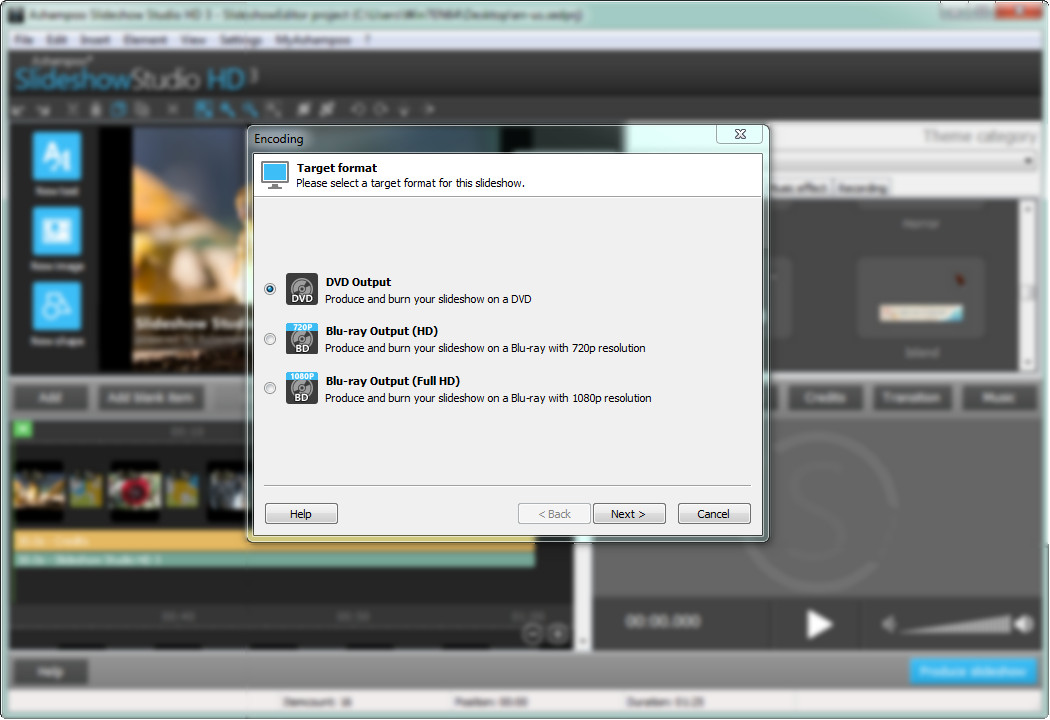Image resolution: width=1050 pixels, height=720 pixels.
Task: Click the loud speaker volume icon
Action: click(1023, 625)
